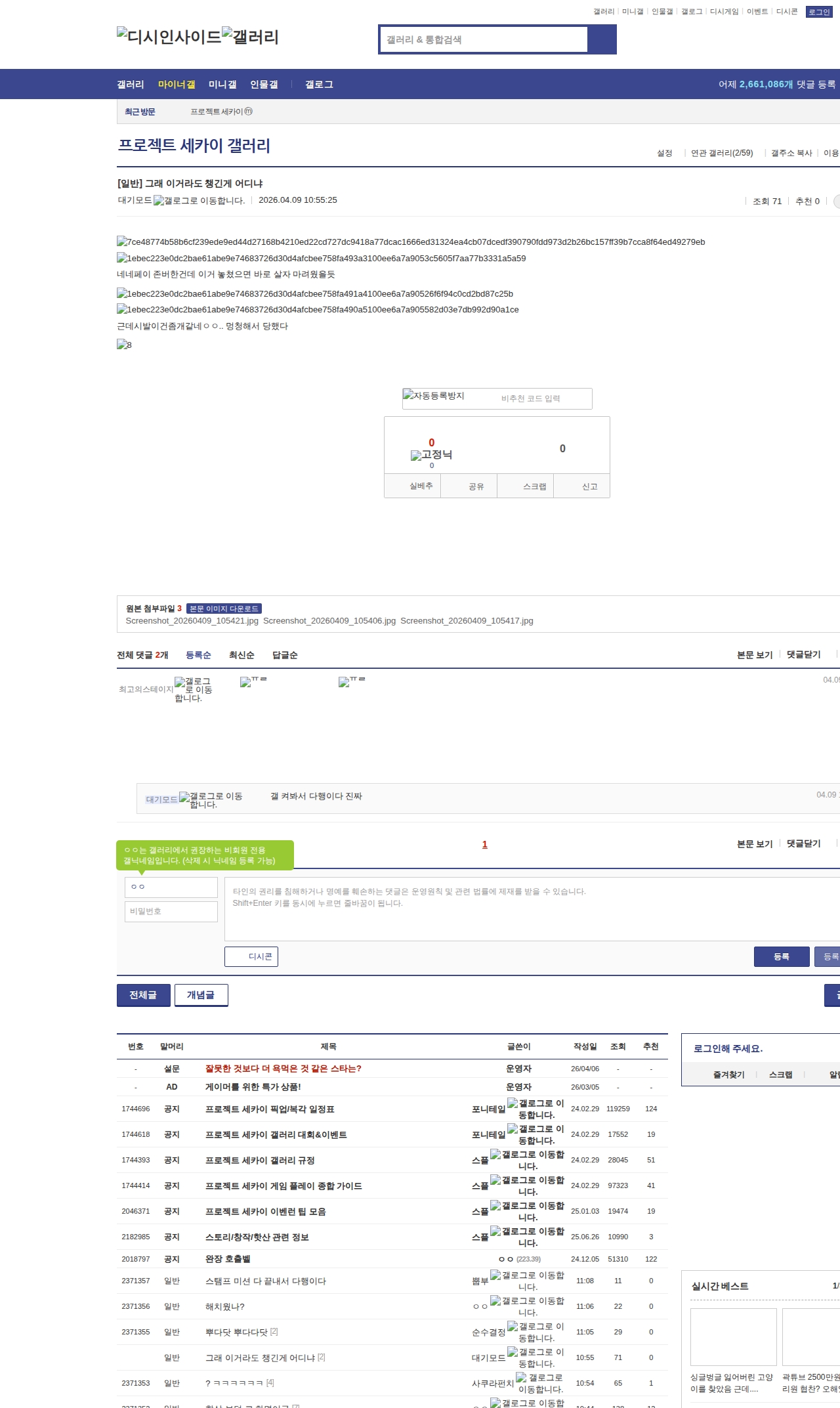Screen dimensions: 840x1408
Task: Open 포니테일's gallog icon in the 픽업/복각 일정표 row
Action: pyautogui.click(x=535, y=1109)
